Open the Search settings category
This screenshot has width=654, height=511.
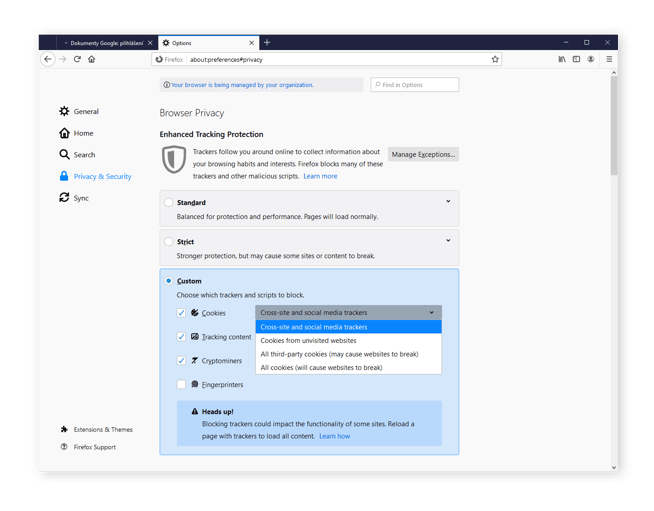[x=78, y=155]
